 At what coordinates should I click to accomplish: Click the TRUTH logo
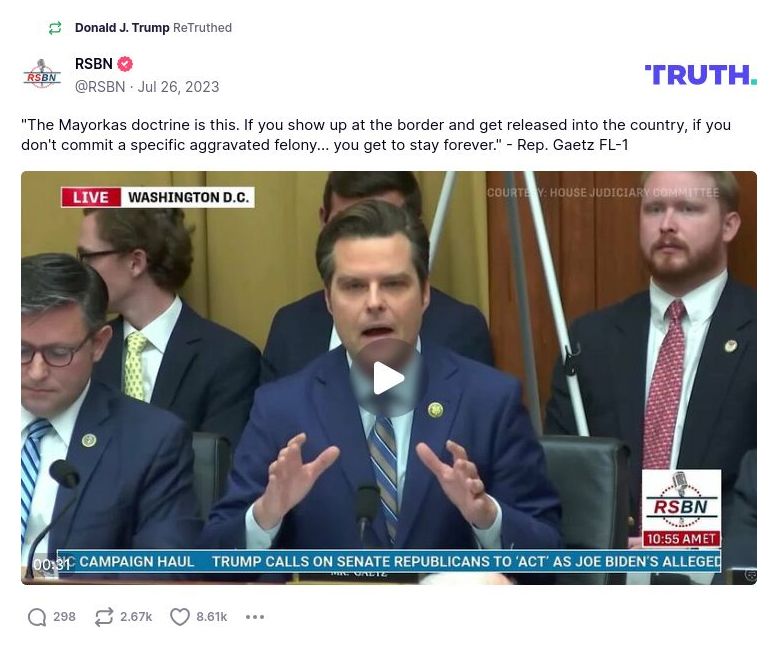click(701, 75)
